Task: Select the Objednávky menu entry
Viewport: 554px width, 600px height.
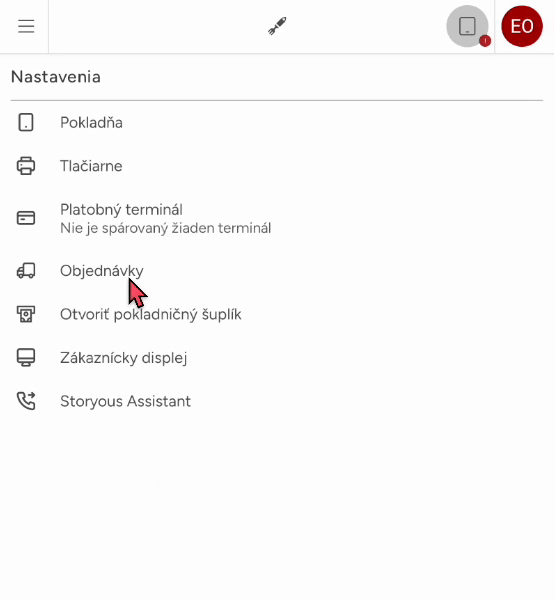Action: (x=277, y=271)
